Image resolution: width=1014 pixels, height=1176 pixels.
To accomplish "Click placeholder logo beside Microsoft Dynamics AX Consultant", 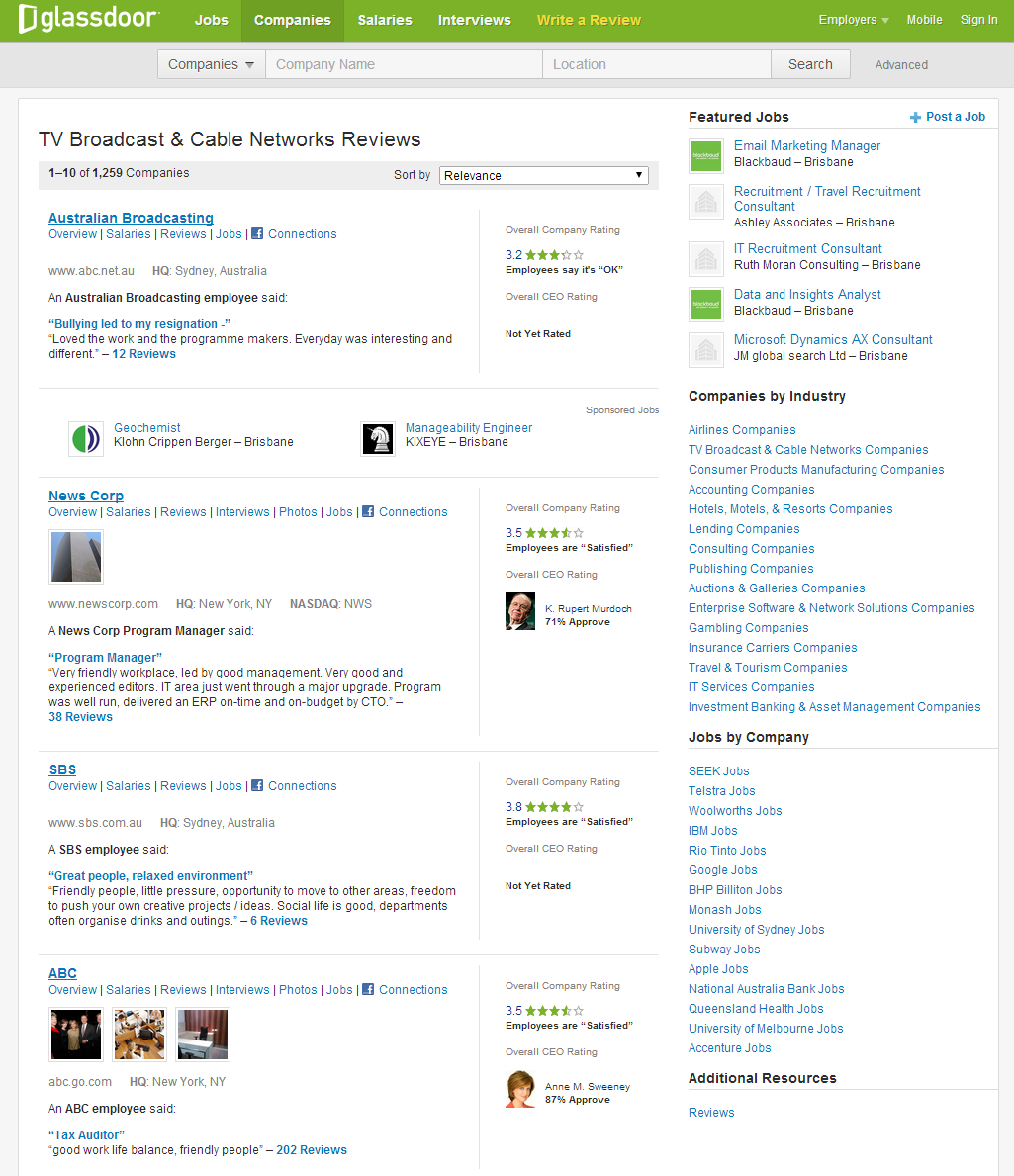I will point(706,349).
